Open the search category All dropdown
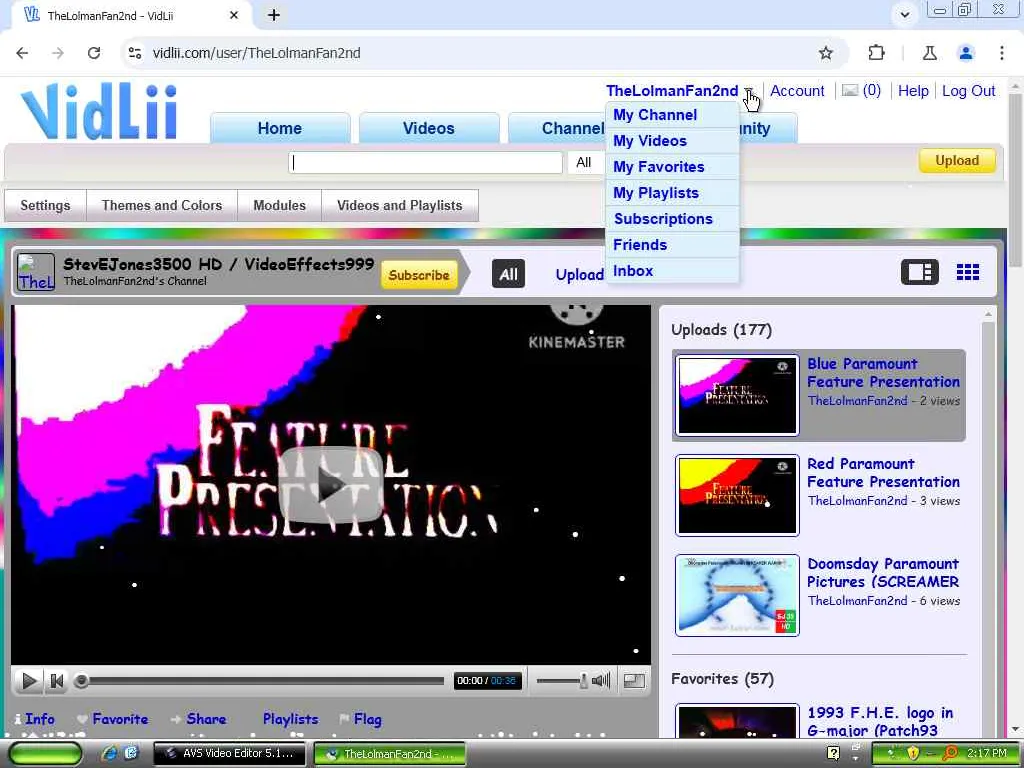The image size is (1024, 768). click(586, 163)
